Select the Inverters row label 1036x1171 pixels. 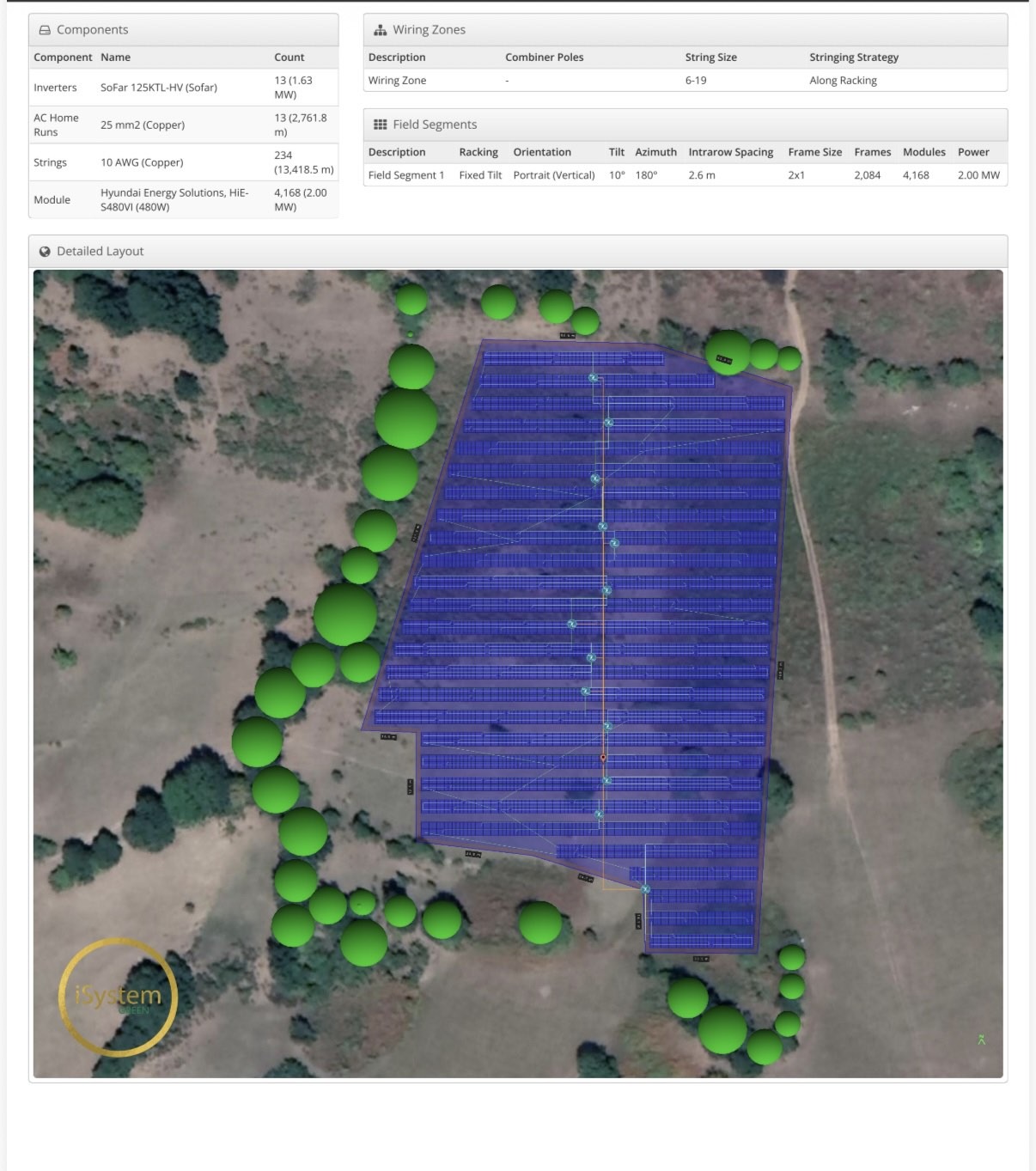(x=55, y=88)
